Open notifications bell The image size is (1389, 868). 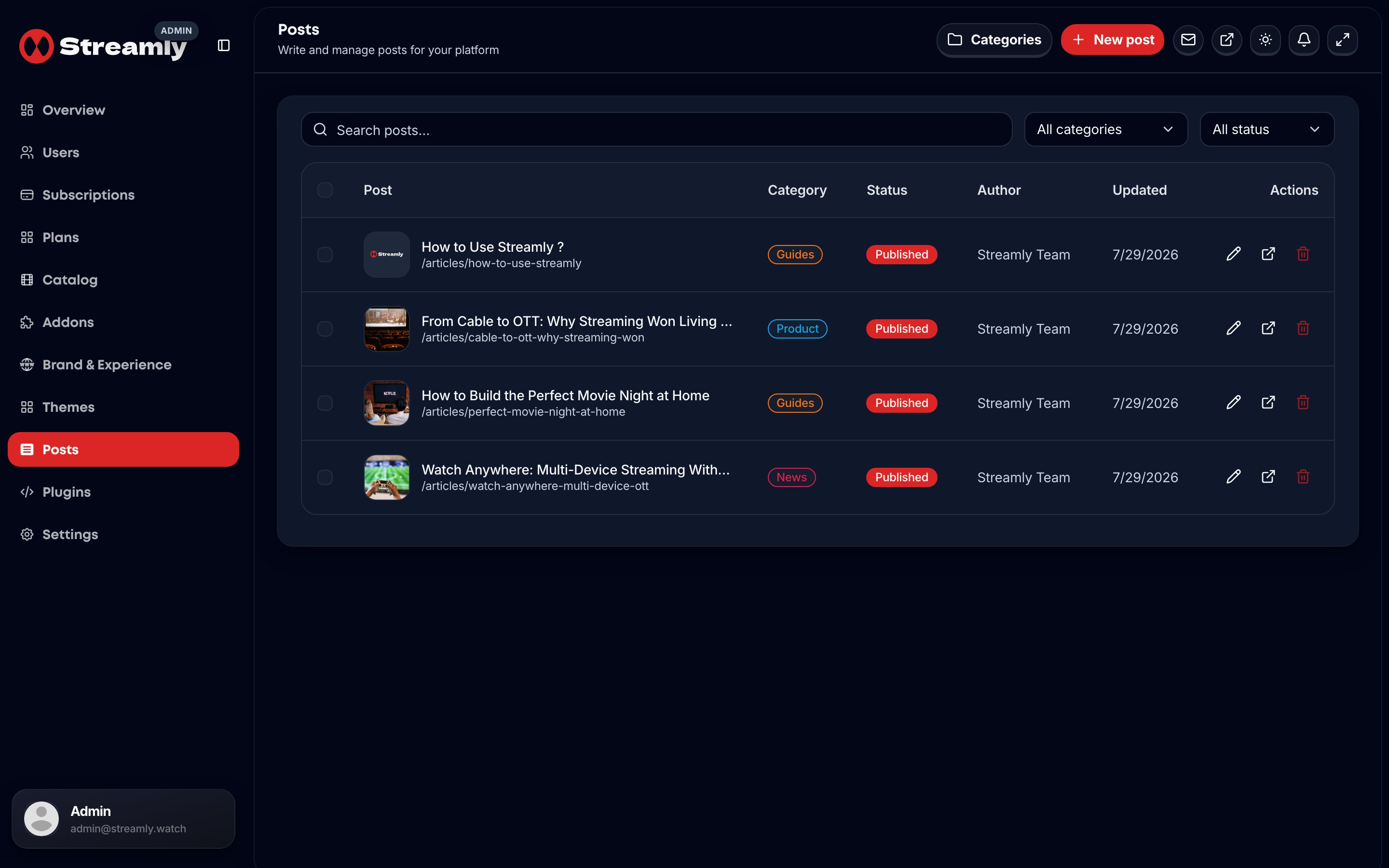[x=1304, y=40]
